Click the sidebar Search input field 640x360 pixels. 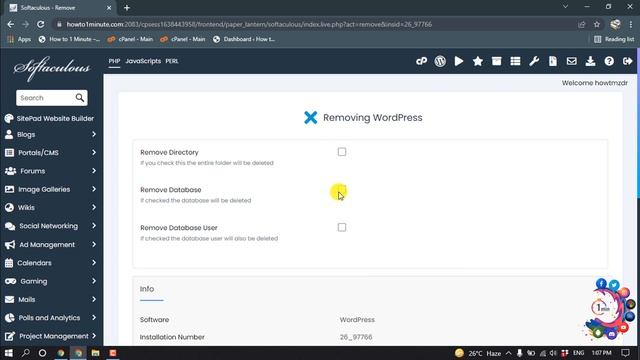pyautogui.click(x=46, y=98)
